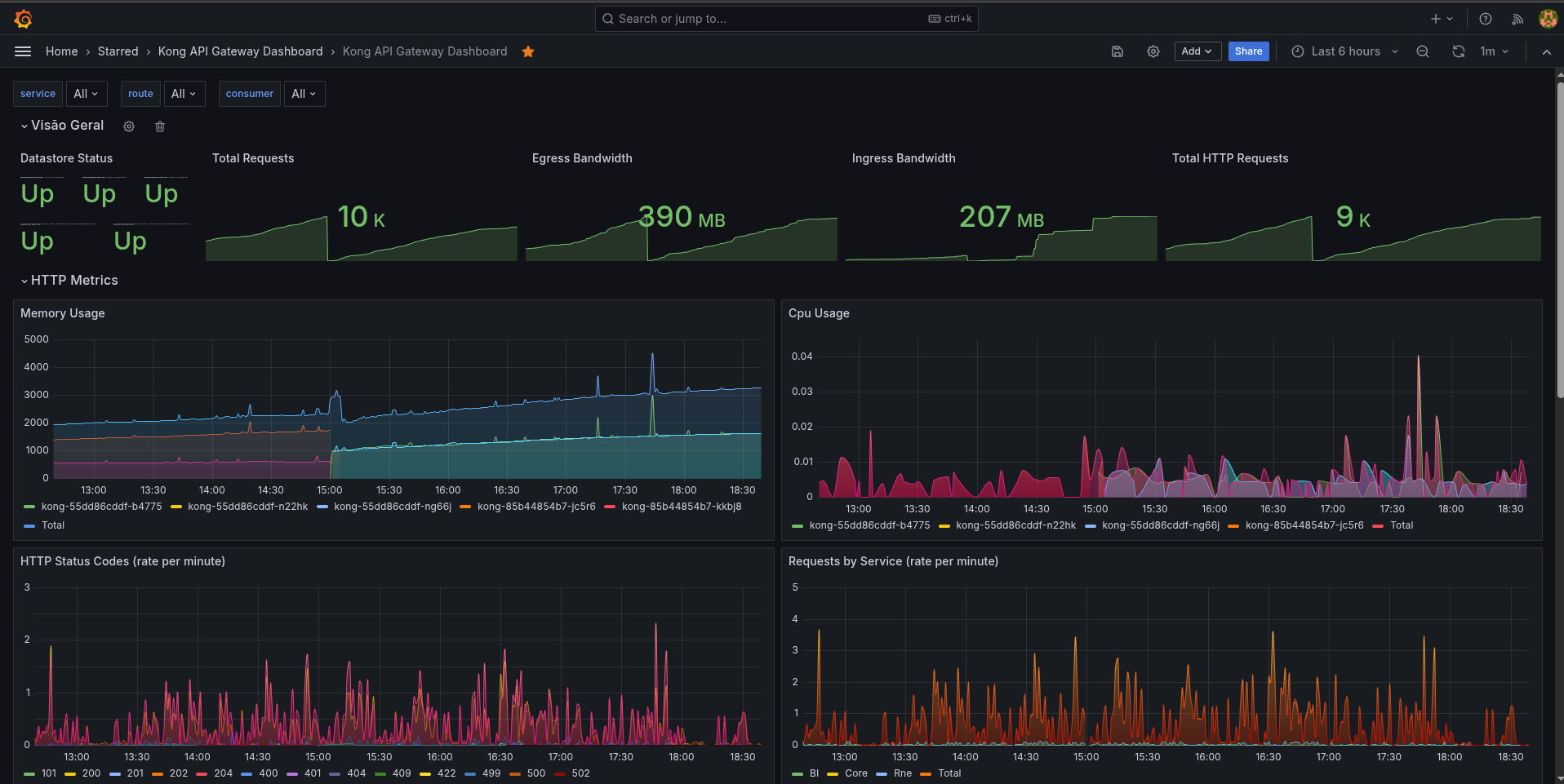Open the news feed RSS icon
This screenshot has width=1564, height=784.
pyautogui.click(x=1517, y=19)
